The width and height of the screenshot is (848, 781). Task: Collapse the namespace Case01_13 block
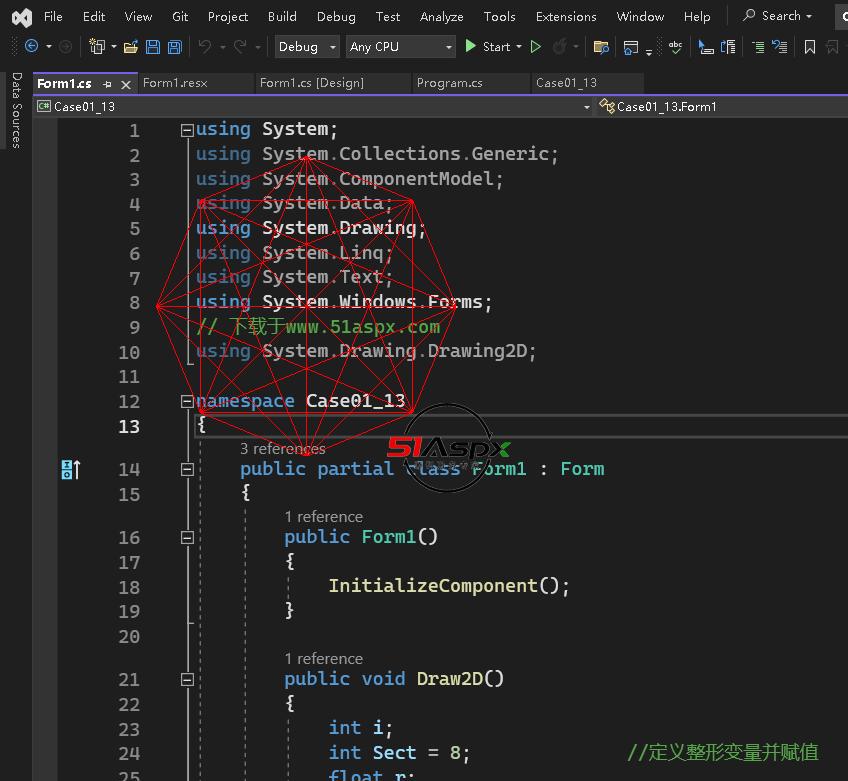click(x=187, y=401)
